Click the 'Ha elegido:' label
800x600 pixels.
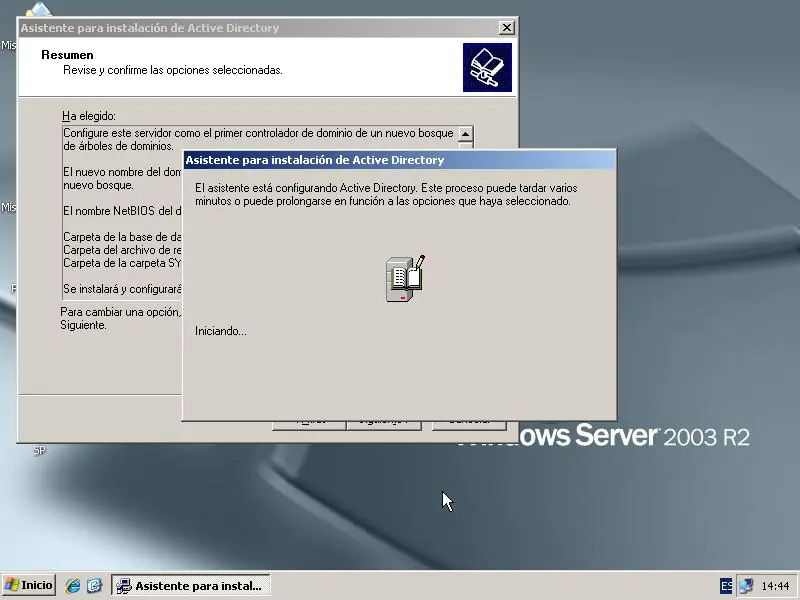89,116
